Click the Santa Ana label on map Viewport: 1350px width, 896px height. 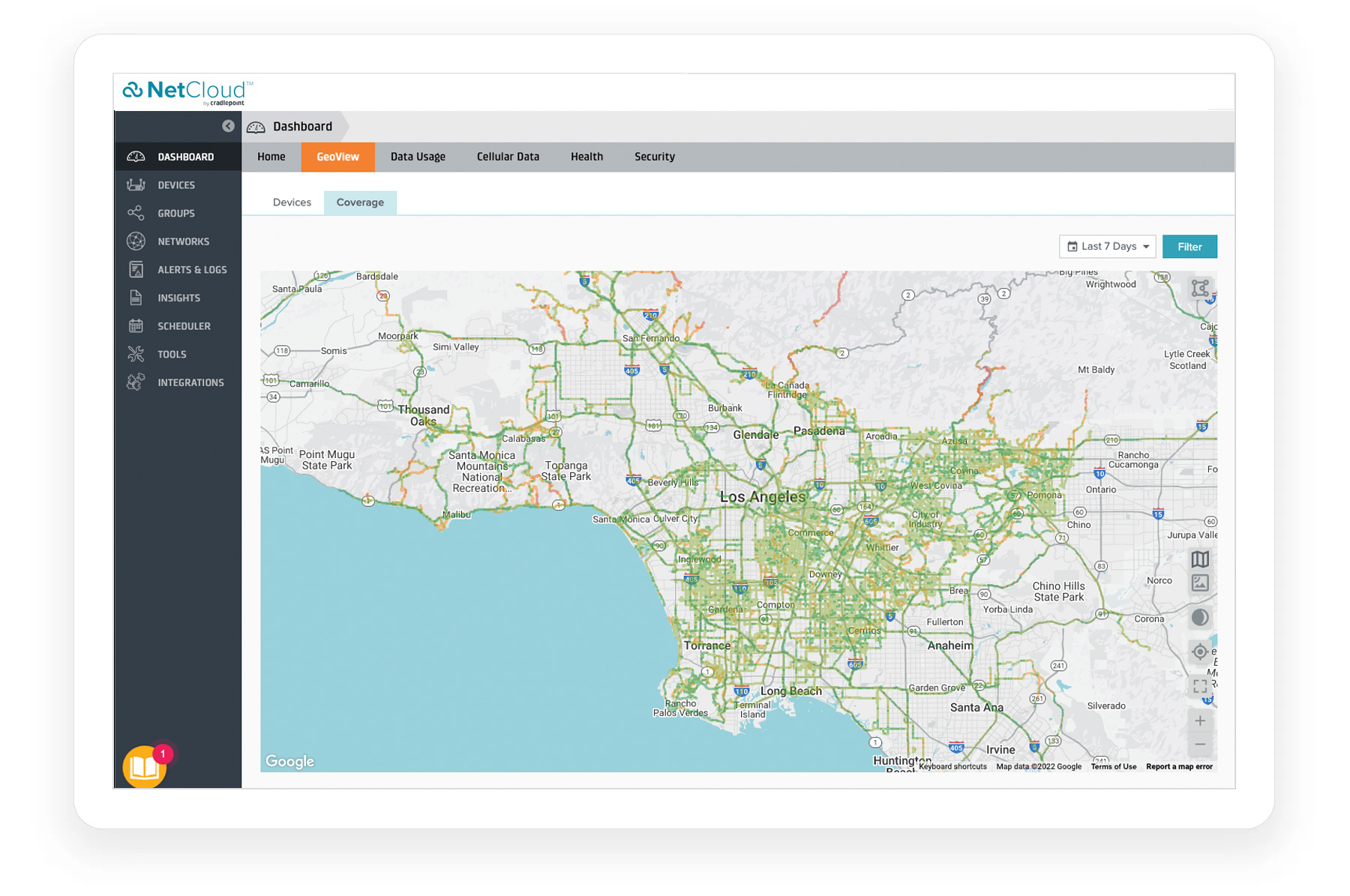976,707
